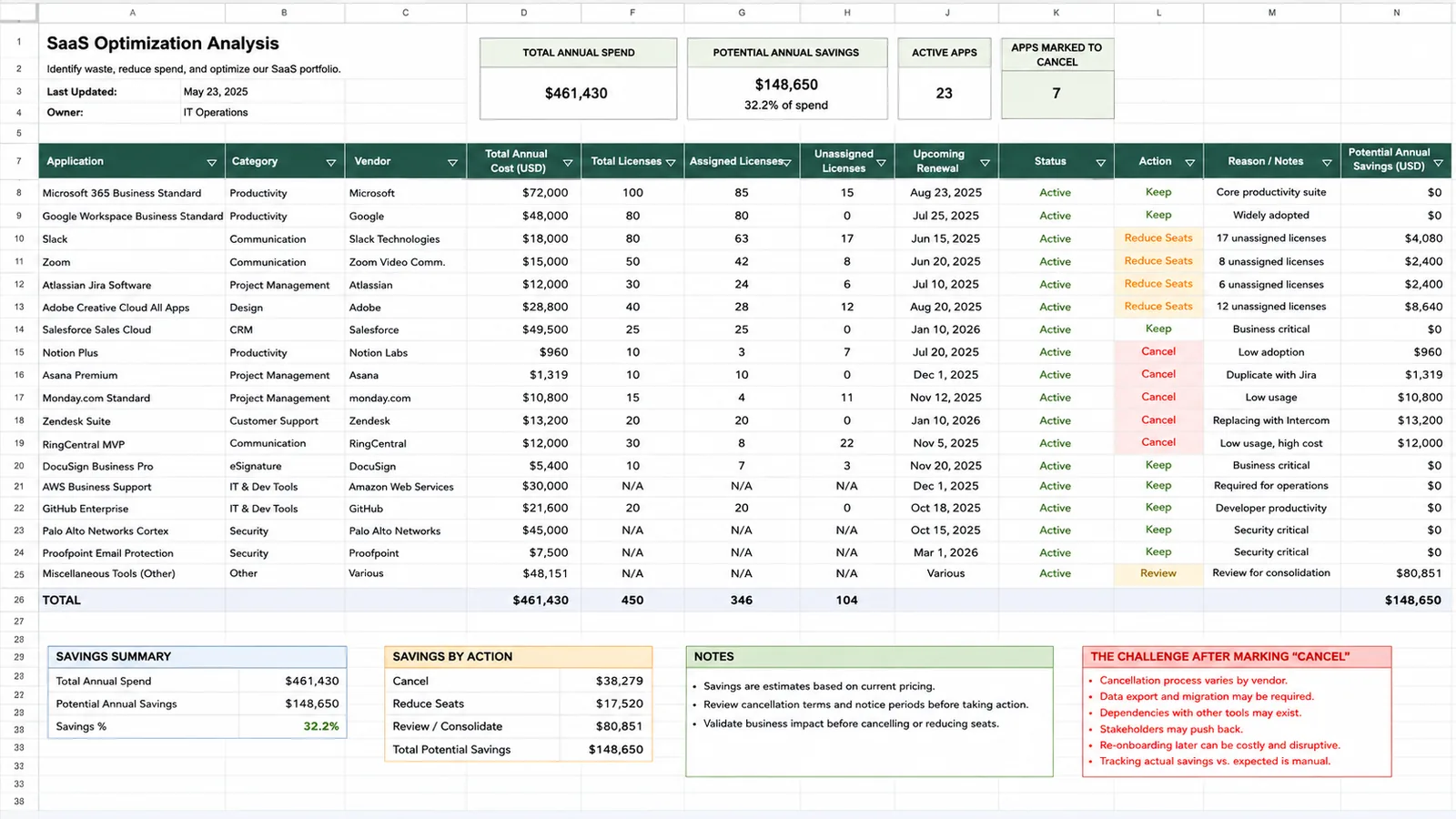1456x819 pixels.
Task: Select column A header
Action: tap(132, 13)
